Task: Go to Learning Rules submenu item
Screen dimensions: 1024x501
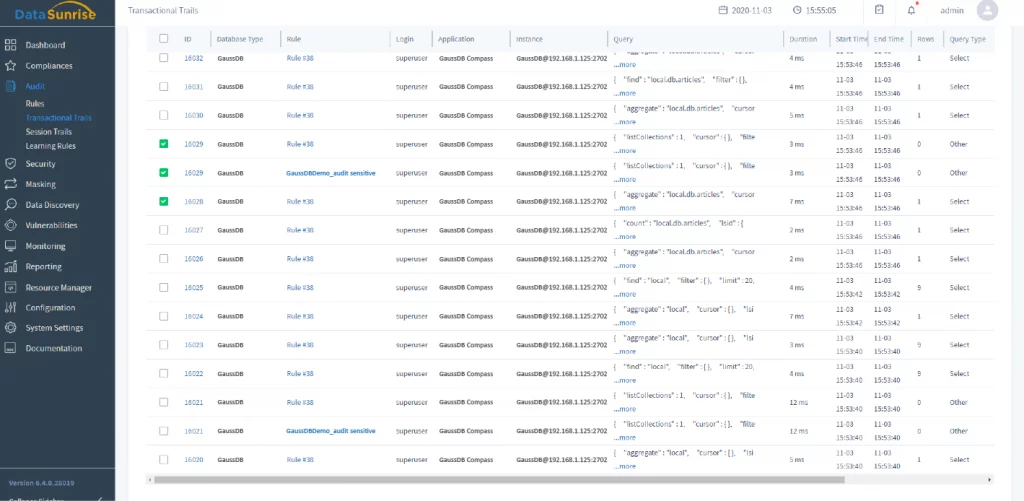Action: coord(50,146)
